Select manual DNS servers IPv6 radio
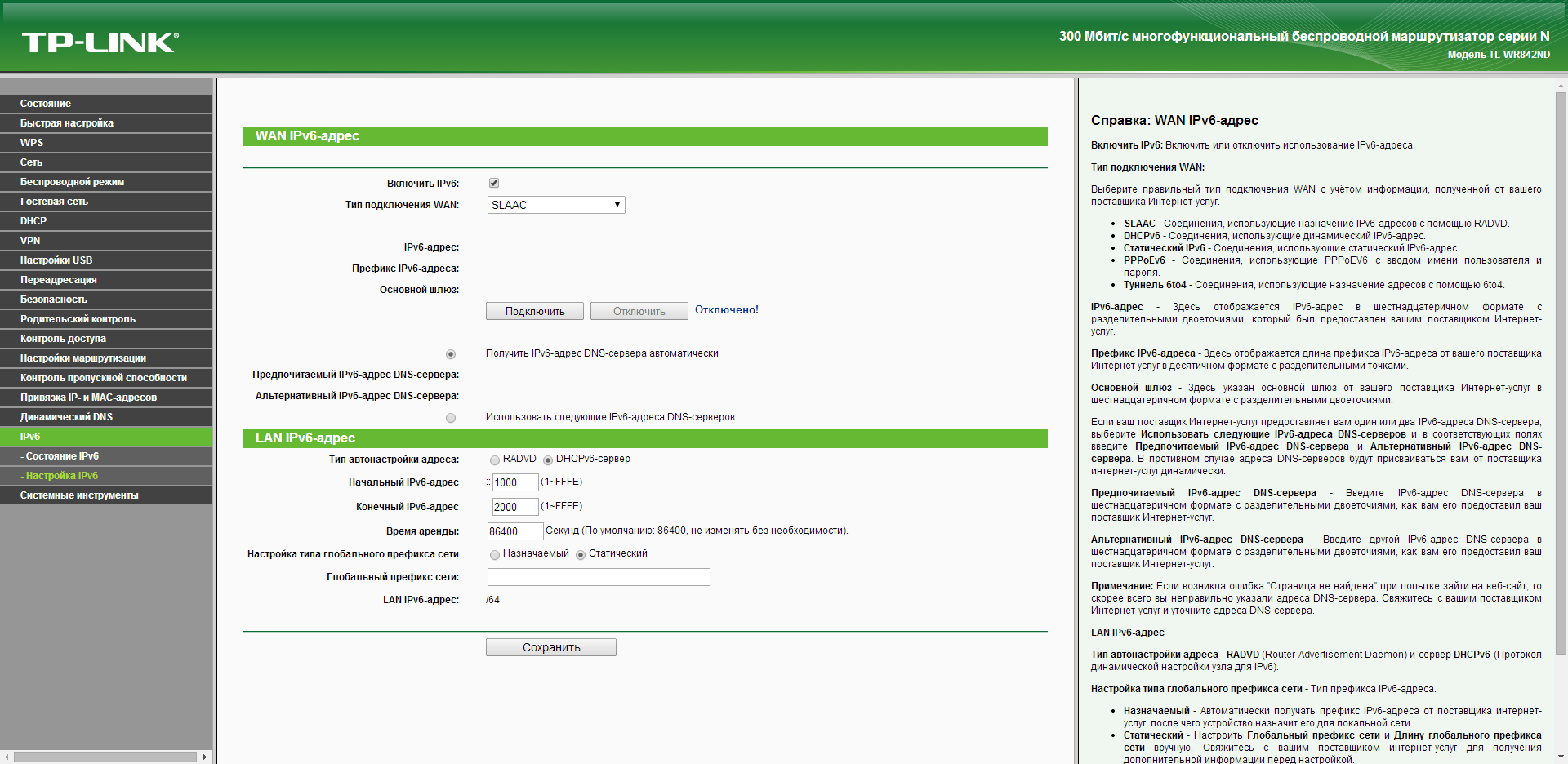1568x764 pixels. point(451,418)
